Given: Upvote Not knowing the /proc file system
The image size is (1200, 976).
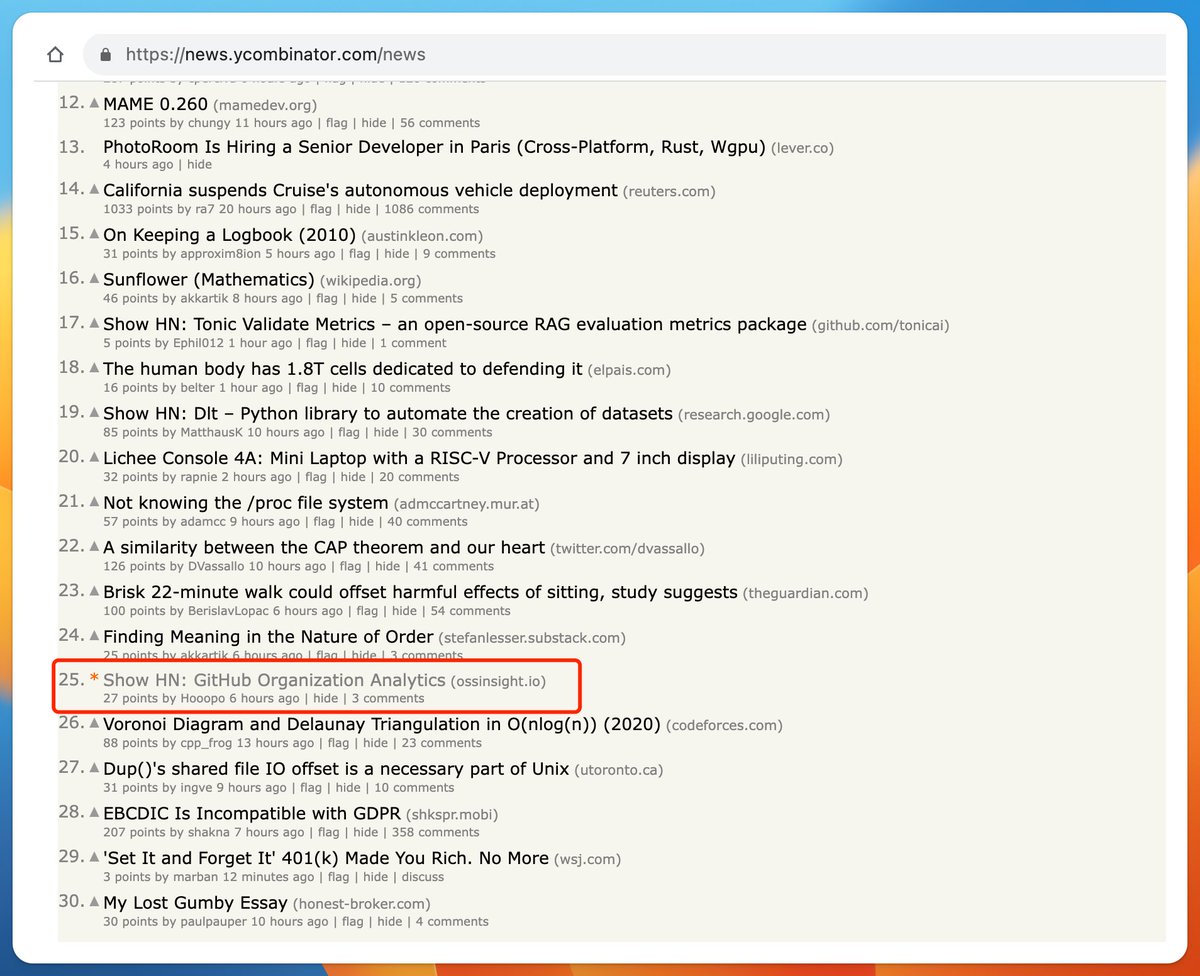Looking at the screenshot, I should (94, 501).
